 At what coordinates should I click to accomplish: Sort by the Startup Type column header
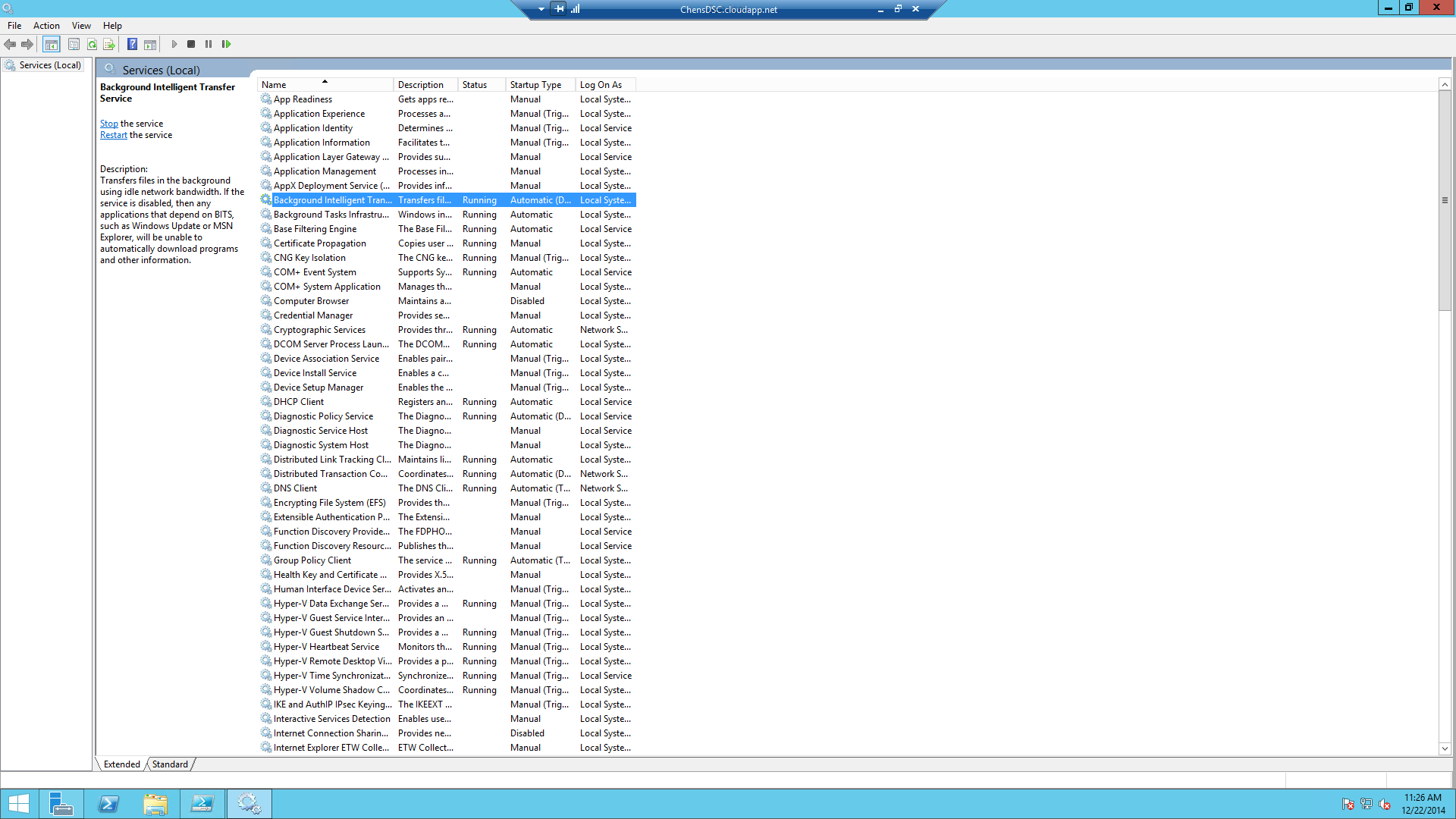540,85
